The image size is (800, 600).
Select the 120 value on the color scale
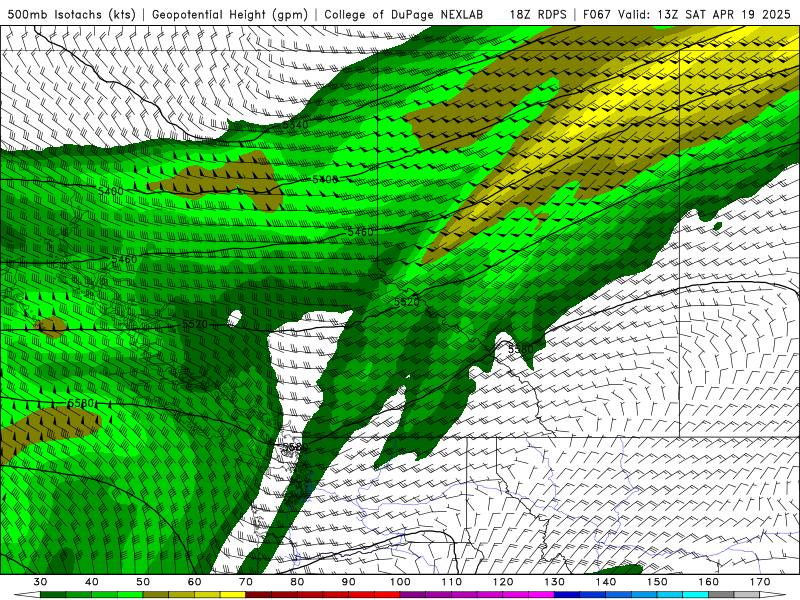point(503,582)
